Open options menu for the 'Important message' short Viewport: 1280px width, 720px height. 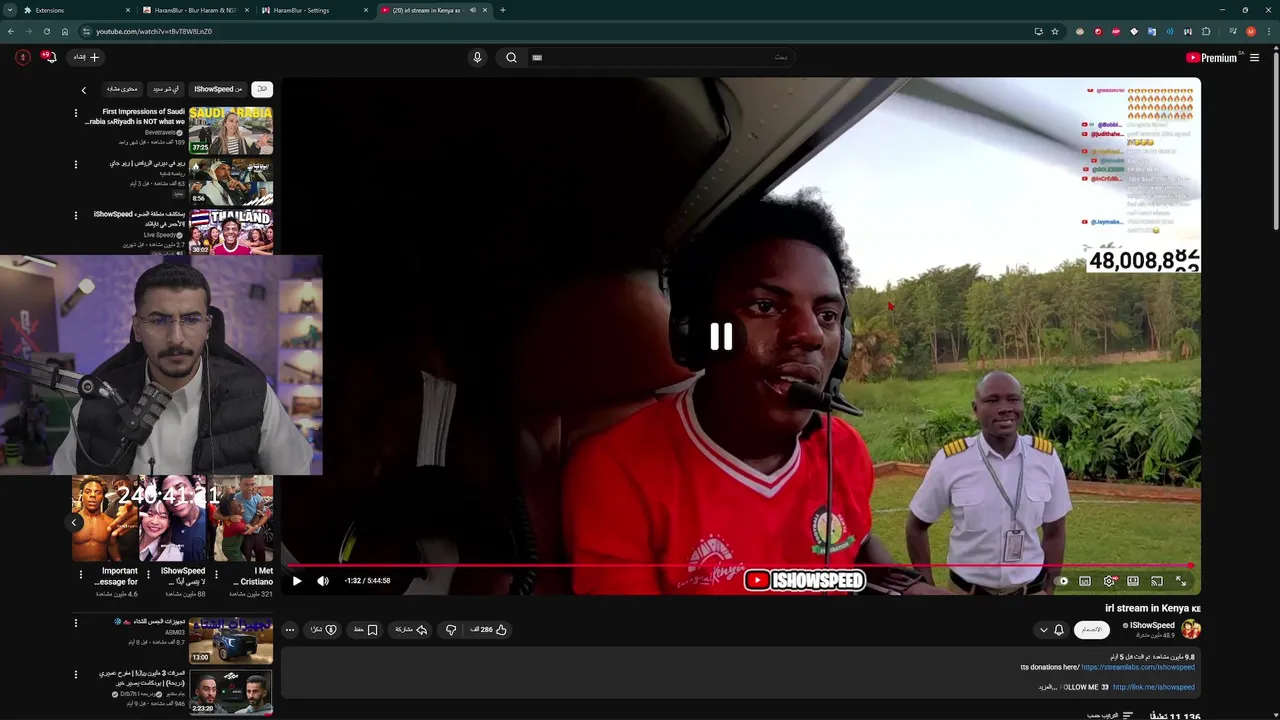pos(81,575)
